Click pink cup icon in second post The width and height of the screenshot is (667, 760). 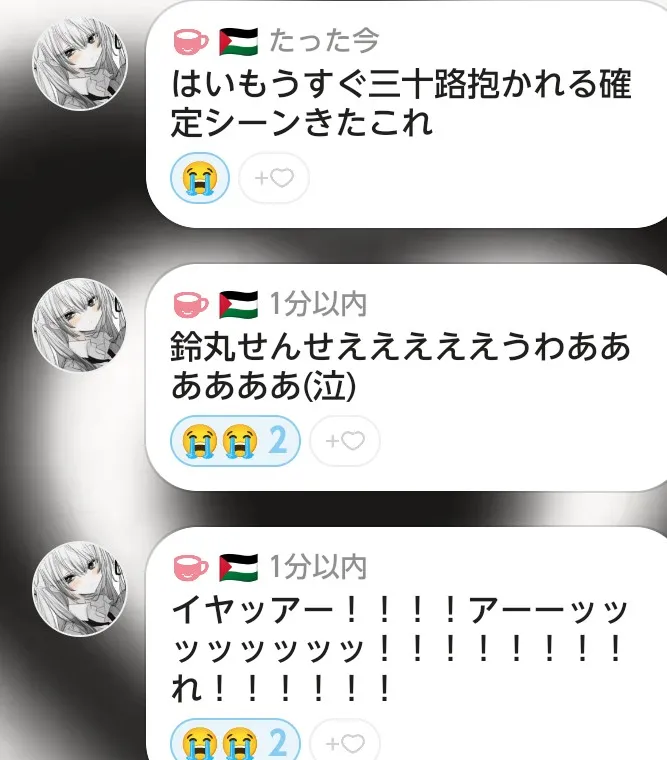(191, 305)
